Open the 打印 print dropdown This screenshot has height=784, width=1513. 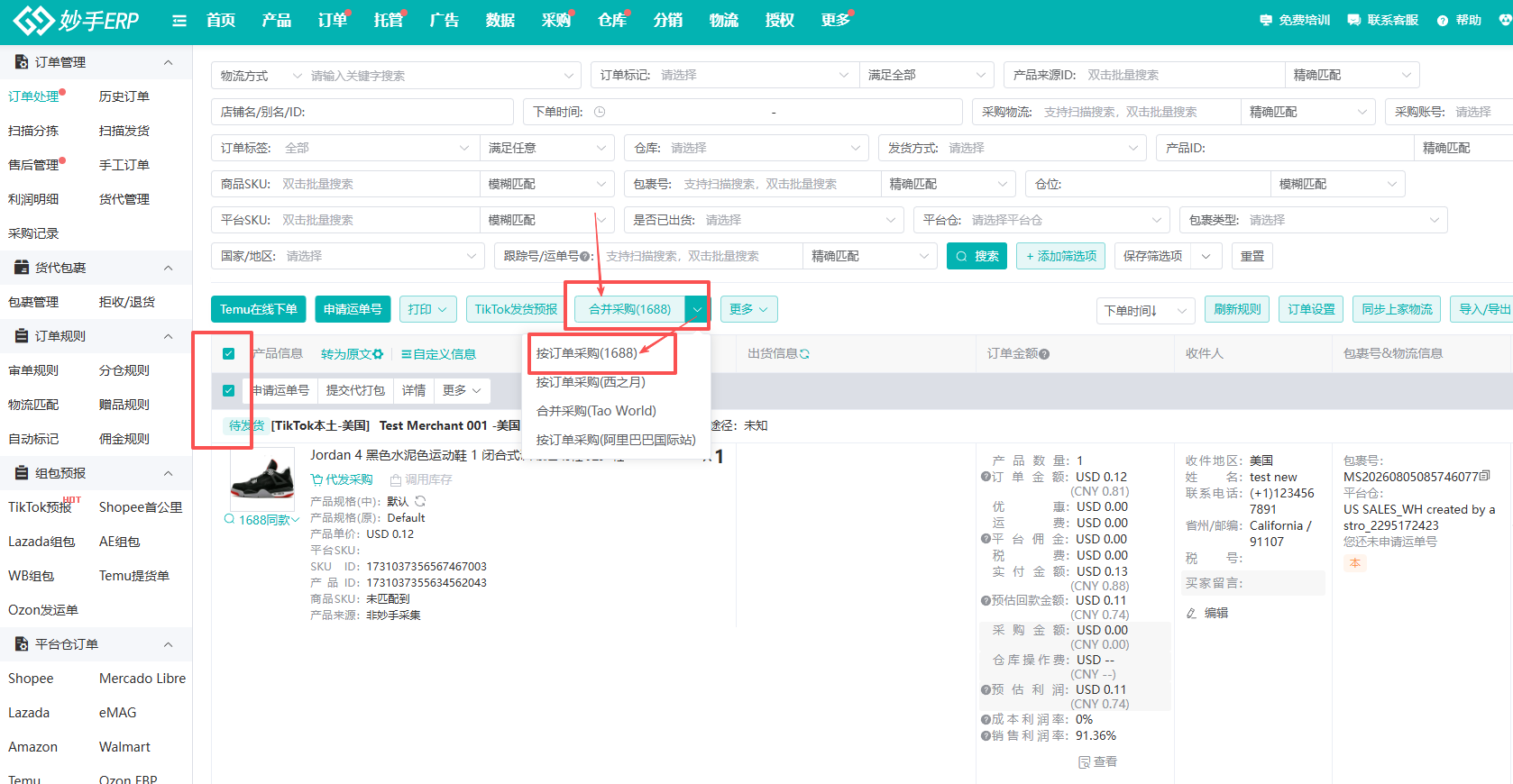[427, 309]
